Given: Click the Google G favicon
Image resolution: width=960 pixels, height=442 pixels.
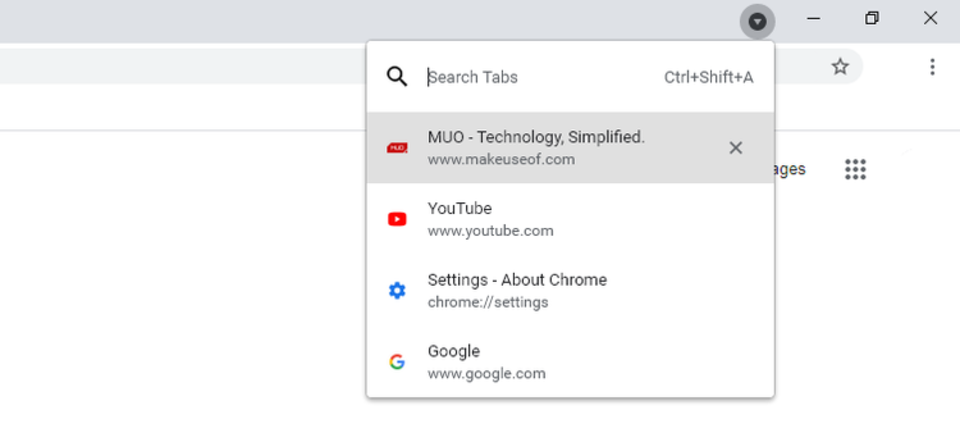Looking at the screenshot, I should (397, 362).
